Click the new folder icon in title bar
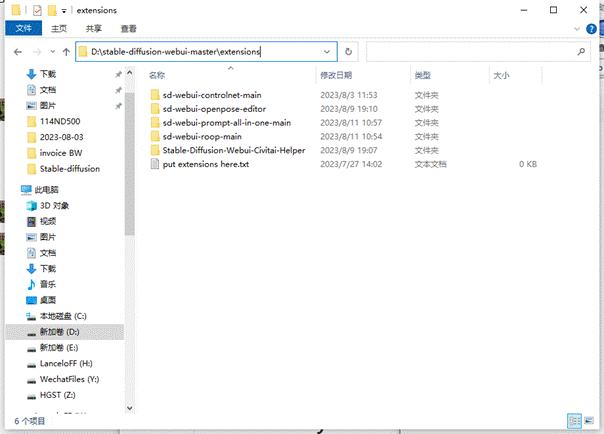 [x=52, y=10]
